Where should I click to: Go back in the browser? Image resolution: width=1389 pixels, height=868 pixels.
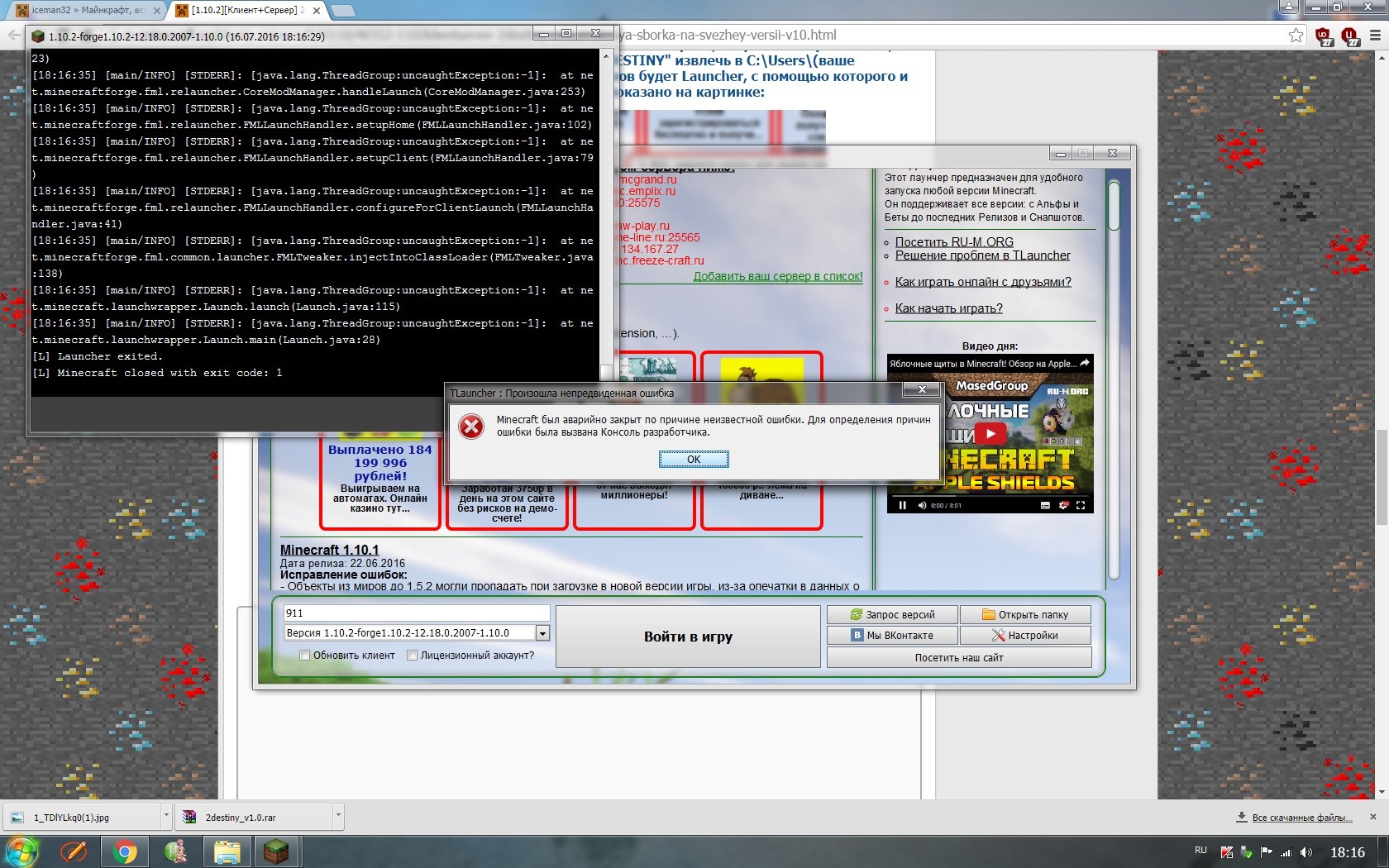[x=14, y=36]
